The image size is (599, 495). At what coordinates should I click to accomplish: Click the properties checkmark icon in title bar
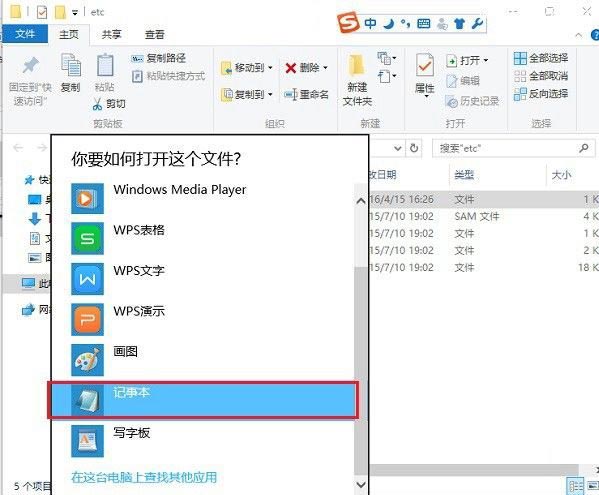click(42, 12)
